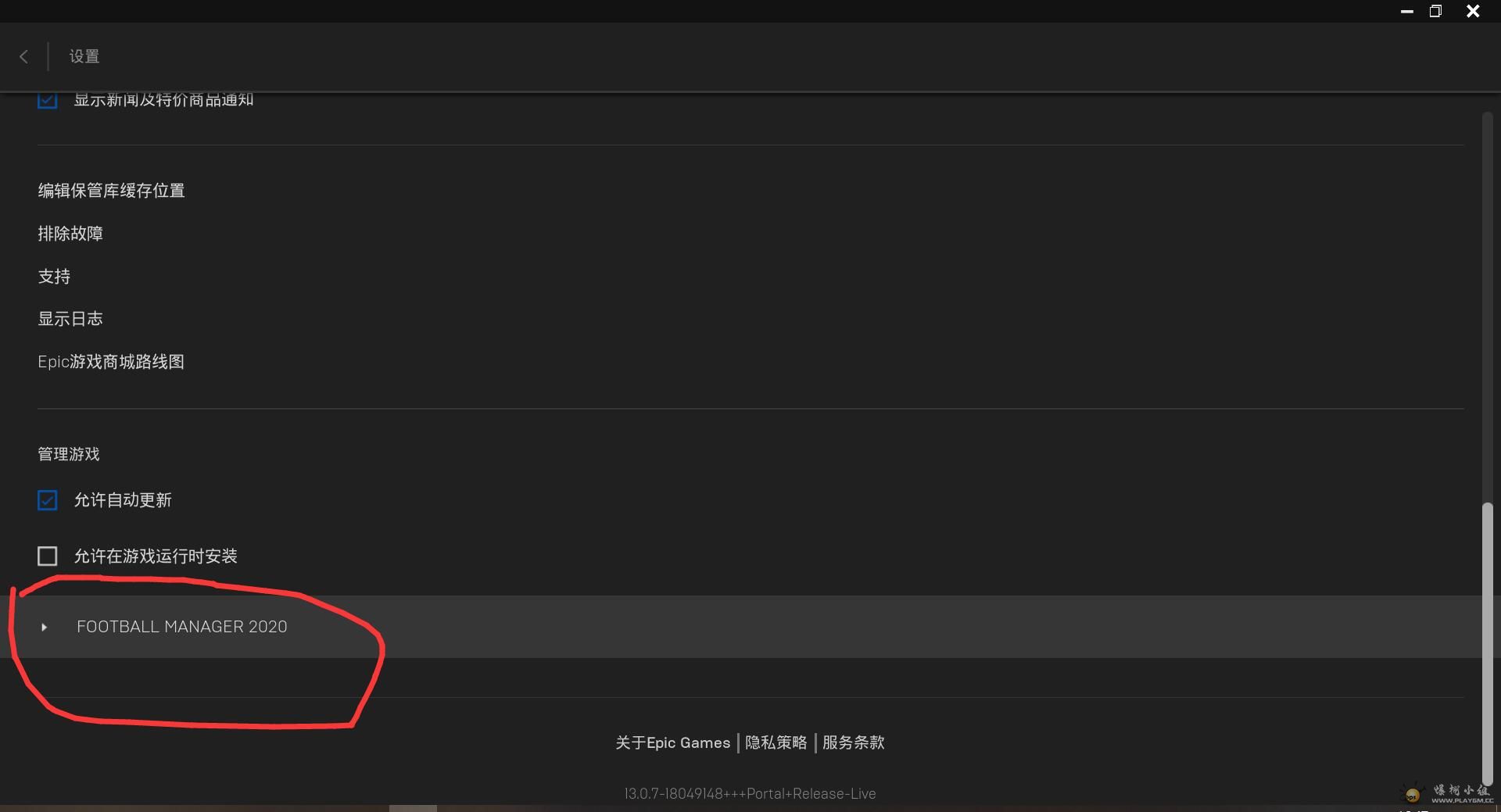Click the Settings (设置) header title

tap(84, 56)
